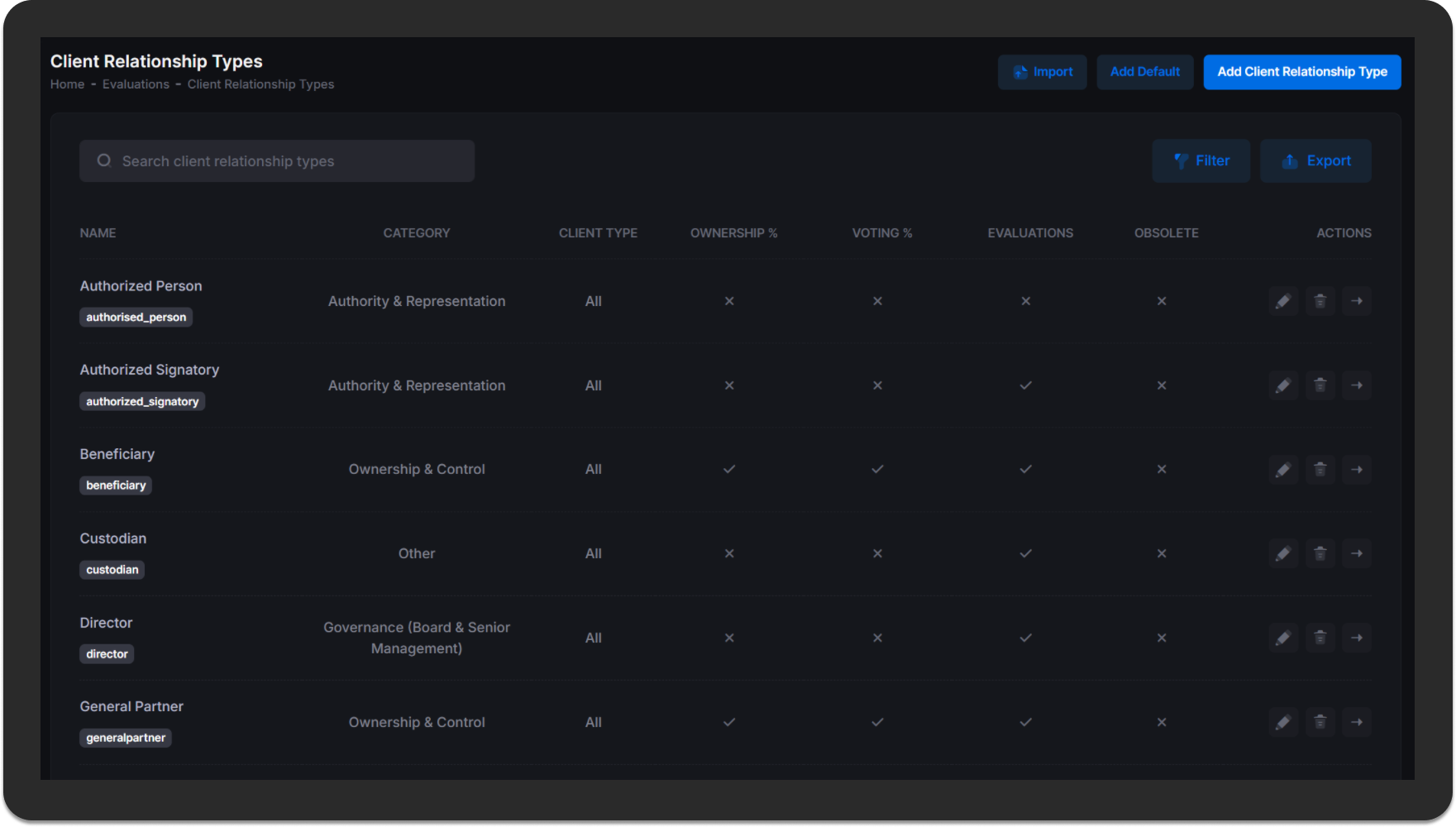Screen dimensions: 1456x827
Task: Click Add Client Relationship Type button
Action: [1301, 72]
